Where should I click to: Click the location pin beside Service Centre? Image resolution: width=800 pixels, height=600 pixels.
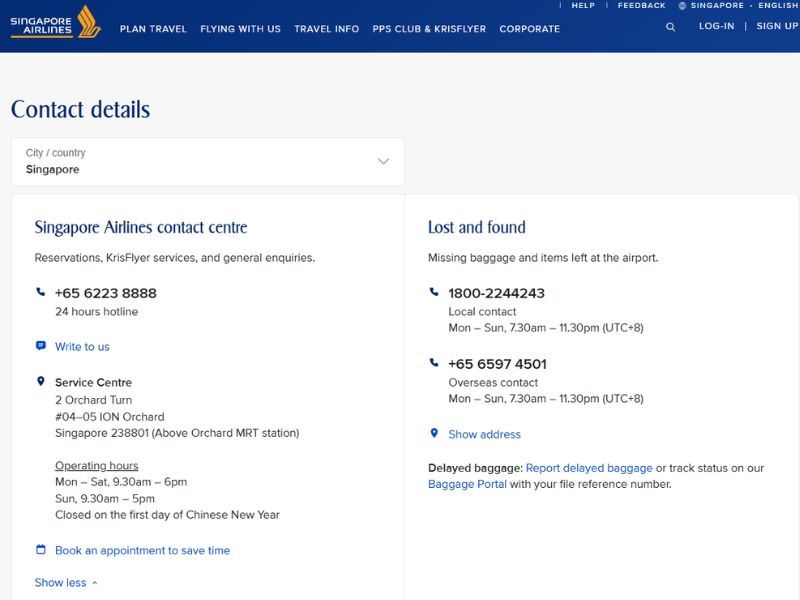41,382
